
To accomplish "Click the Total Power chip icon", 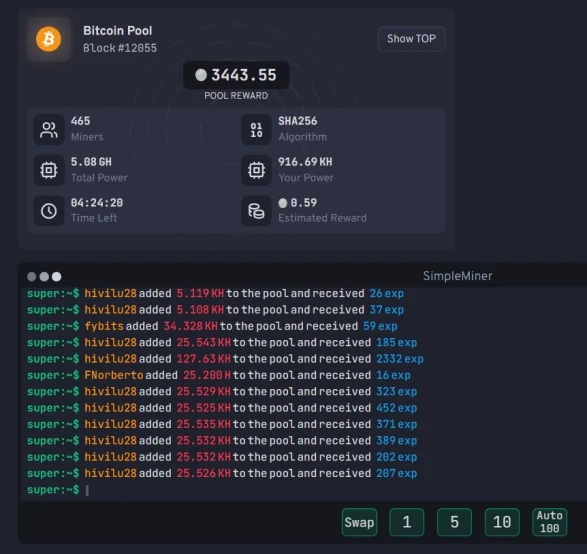I will tap(49, 170).
